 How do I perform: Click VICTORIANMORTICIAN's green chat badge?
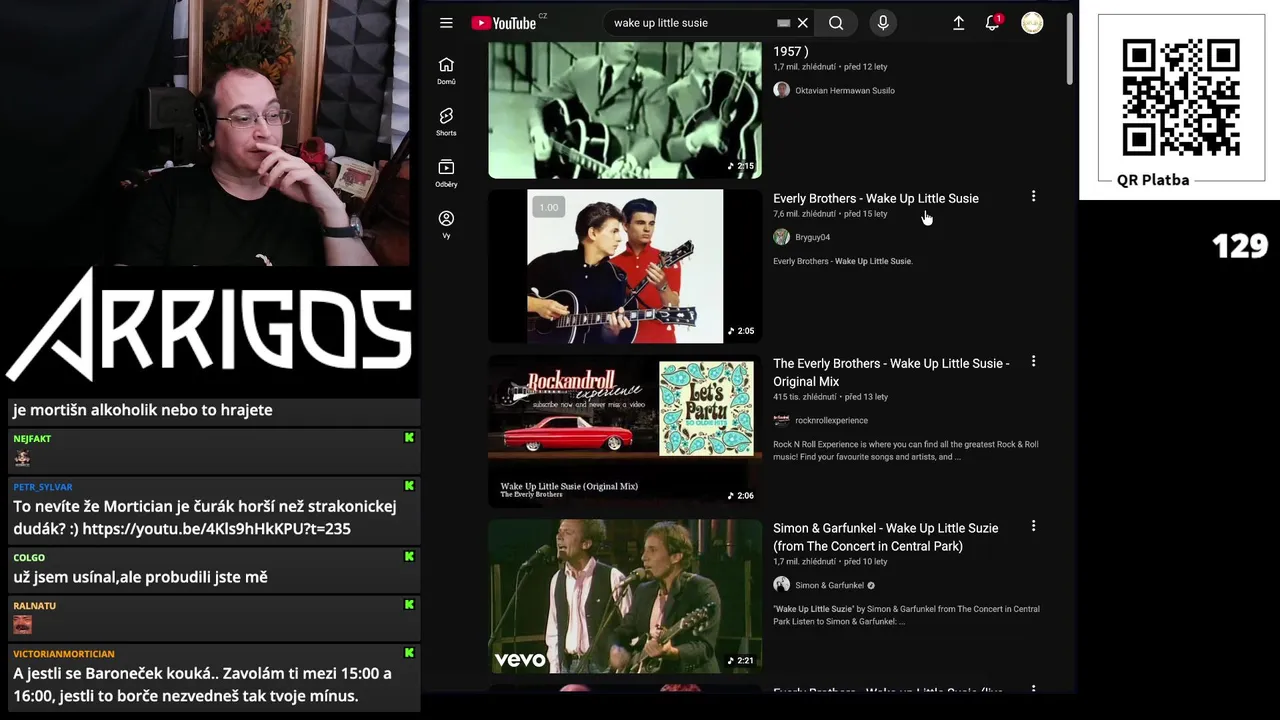409,653
